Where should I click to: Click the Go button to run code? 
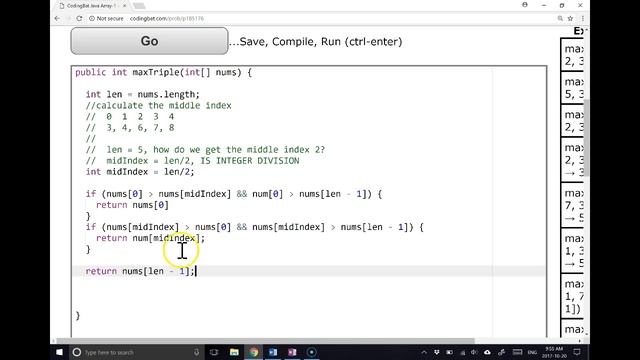click(x=149, y=41)
